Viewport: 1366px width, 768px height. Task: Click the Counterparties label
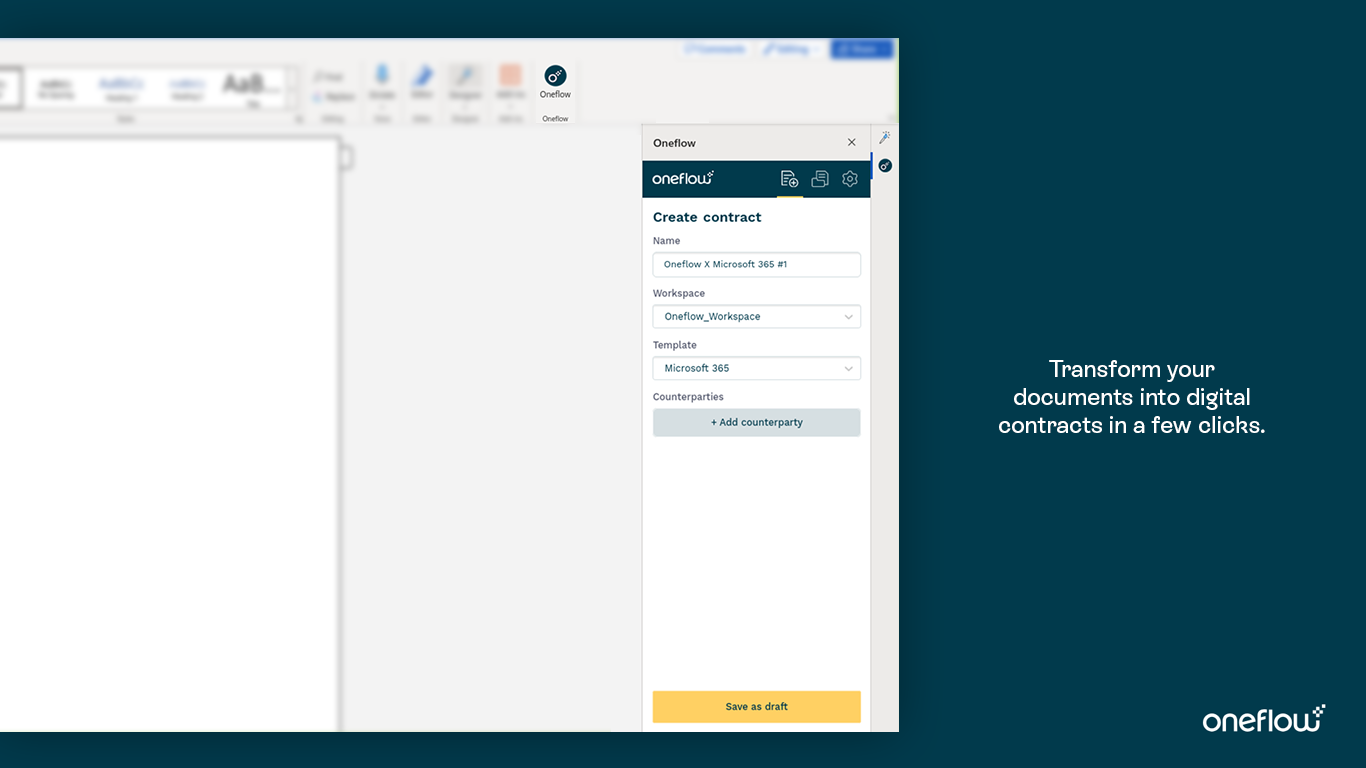point(688,397)
